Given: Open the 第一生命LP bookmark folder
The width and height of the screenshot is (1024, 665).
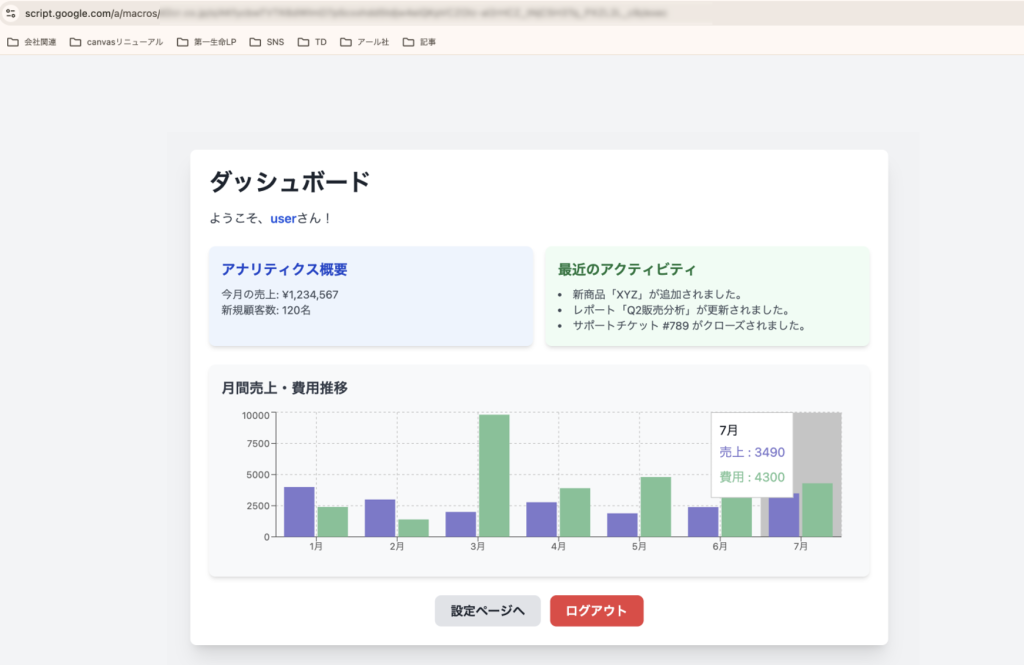Looking at the screenshot, I should (206, 42).
